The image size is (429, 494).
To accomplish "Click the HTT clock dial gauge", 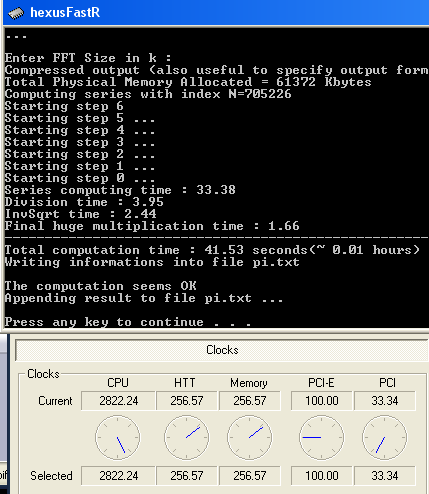I will click(x=187, y=437).
